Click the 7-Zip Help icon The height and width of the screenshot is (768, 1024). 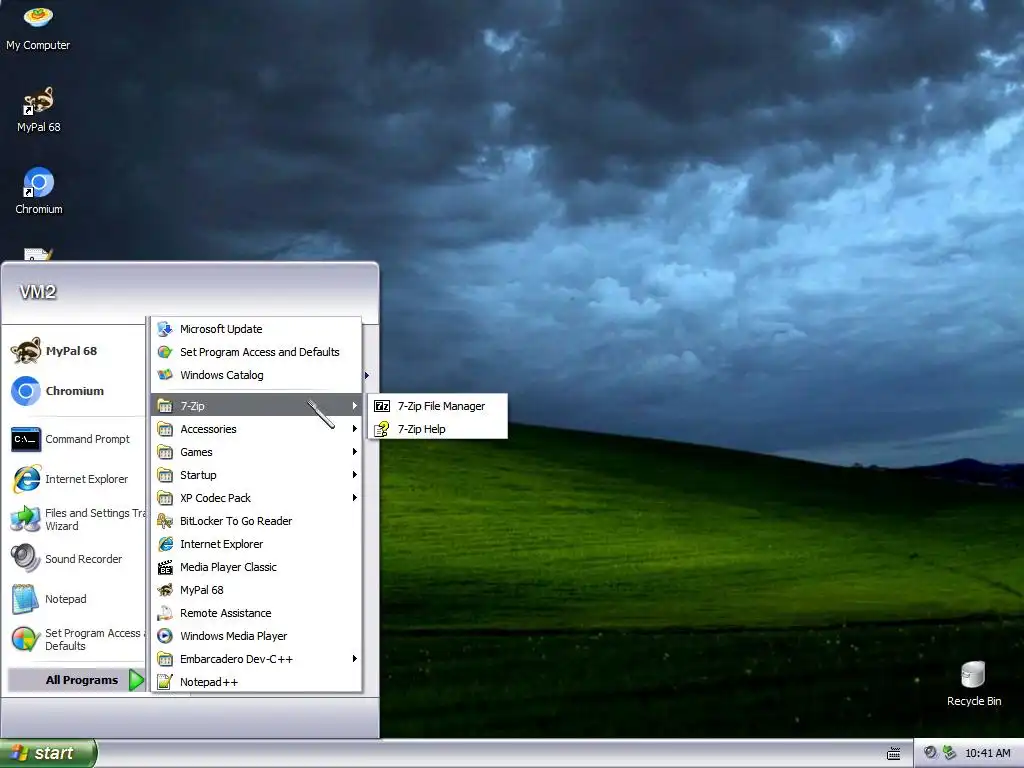[382, 429]
